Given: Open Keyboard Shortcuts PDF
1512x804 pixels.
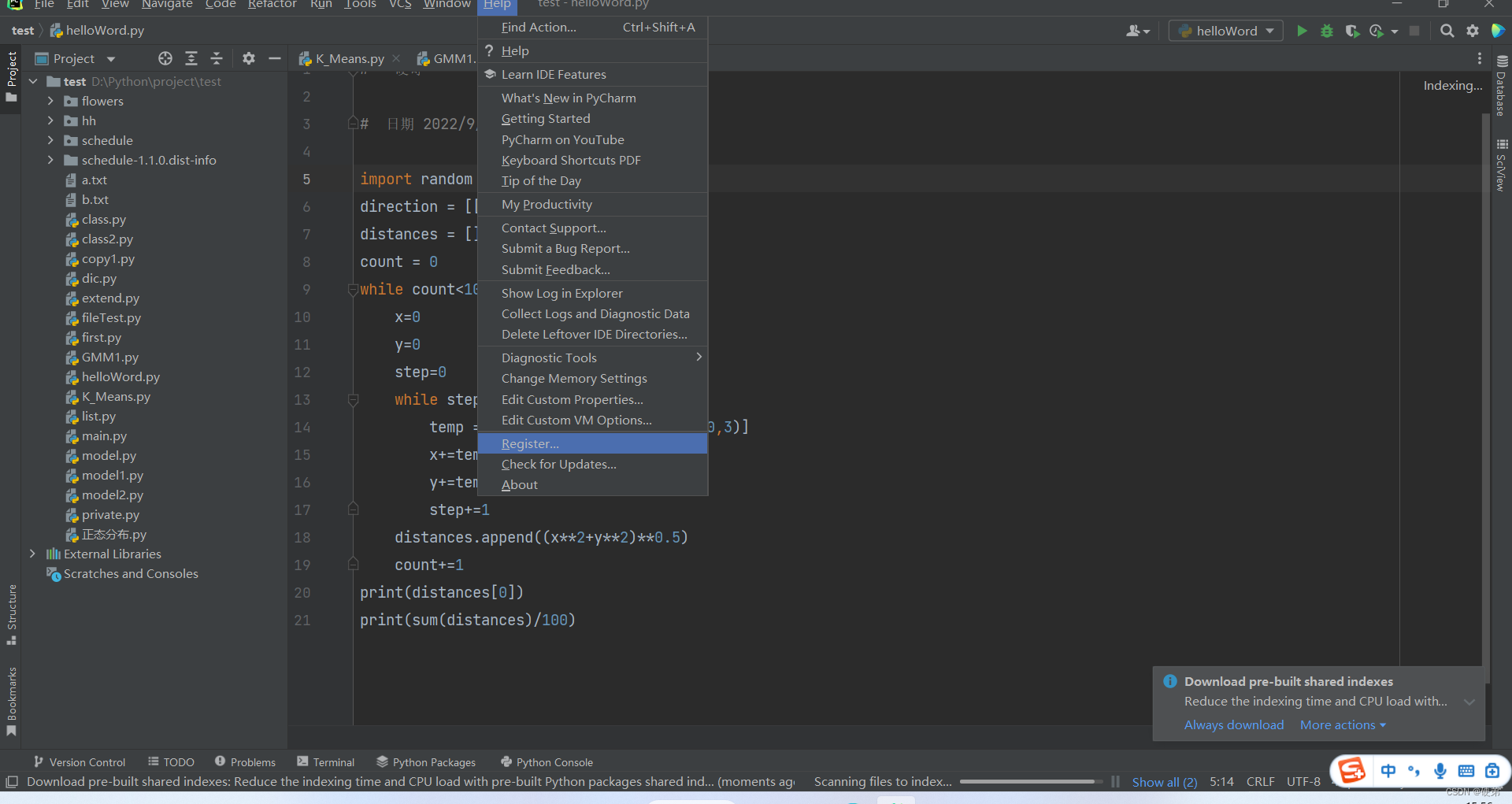Looking at the screenshot, I should (x=592, y=160).
